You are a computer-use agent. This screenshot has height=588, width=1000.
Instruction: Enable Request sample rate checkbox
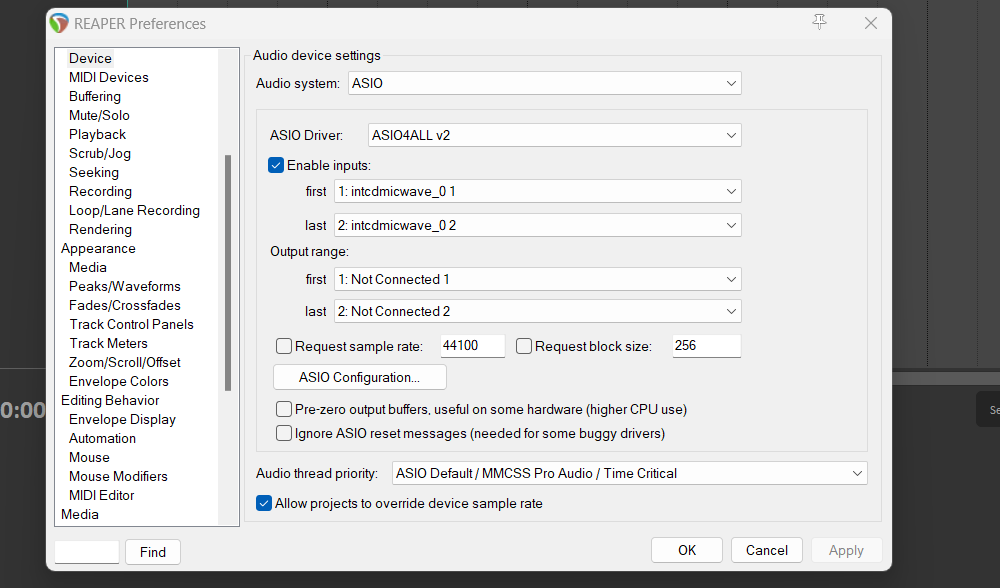pos(284,347)
